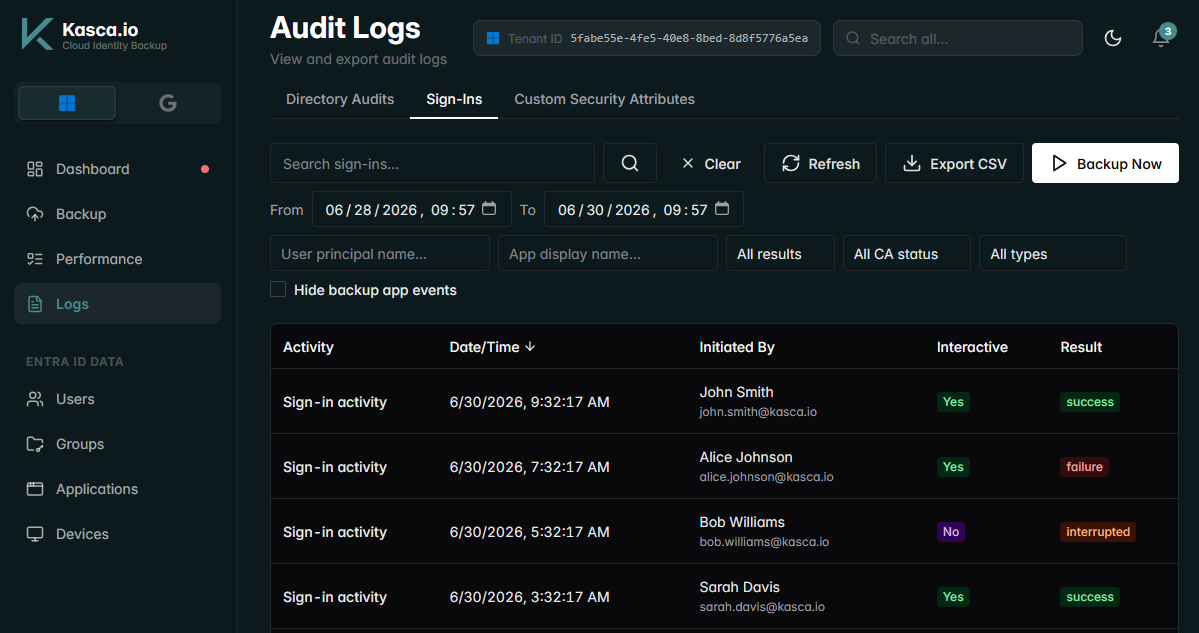Clear the sign-in filters

click(x=710, y=164)
